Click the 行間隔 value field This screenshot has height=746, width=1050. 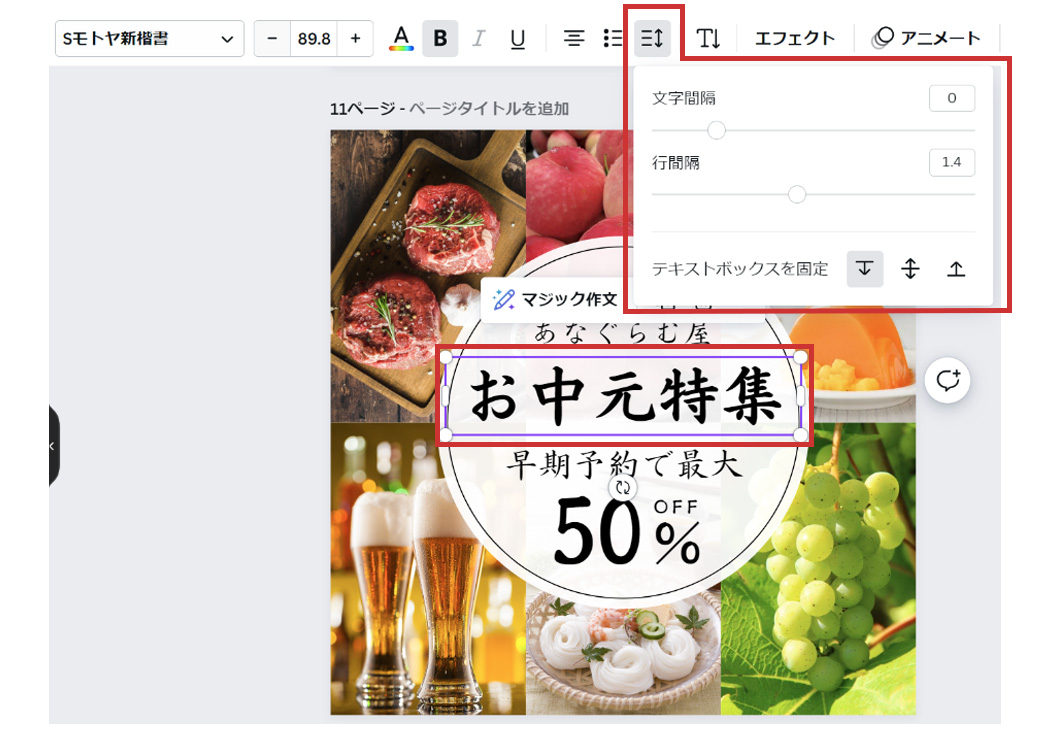point(951,162)
